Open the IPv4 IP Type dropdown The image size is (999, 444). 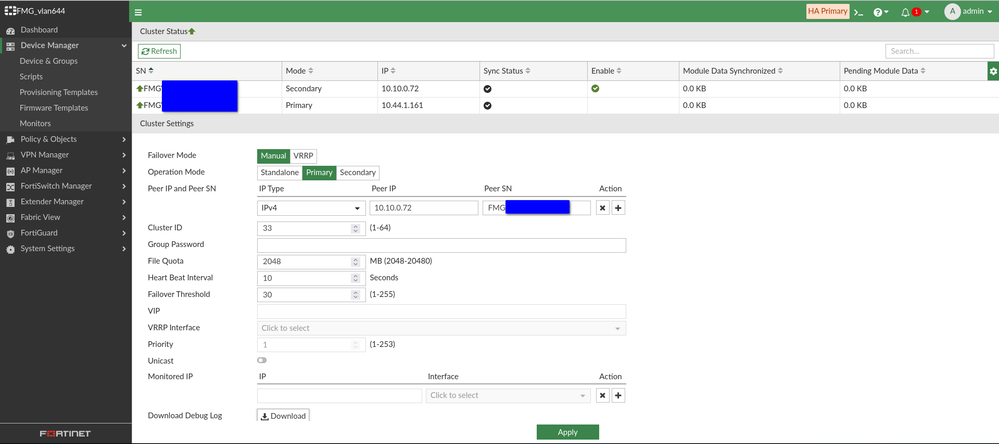point(311,208)
